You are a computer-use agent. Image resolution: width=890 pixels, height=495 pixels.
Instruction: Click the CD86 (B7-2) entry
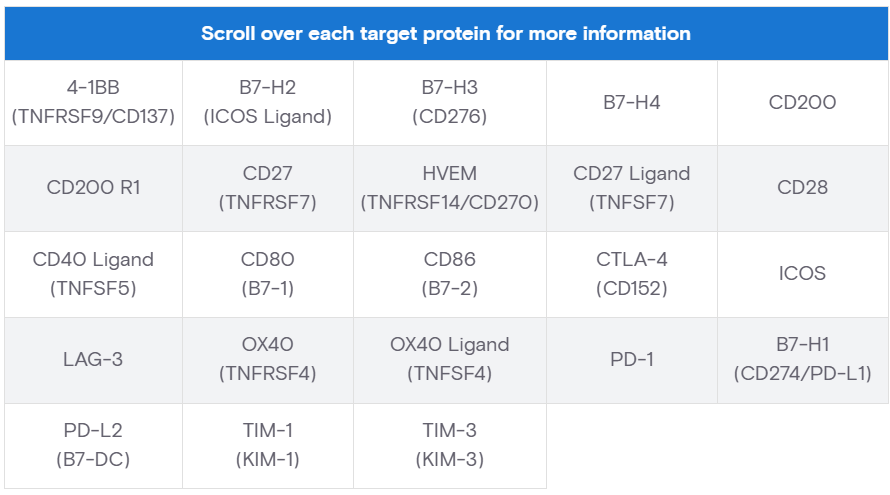450,274
